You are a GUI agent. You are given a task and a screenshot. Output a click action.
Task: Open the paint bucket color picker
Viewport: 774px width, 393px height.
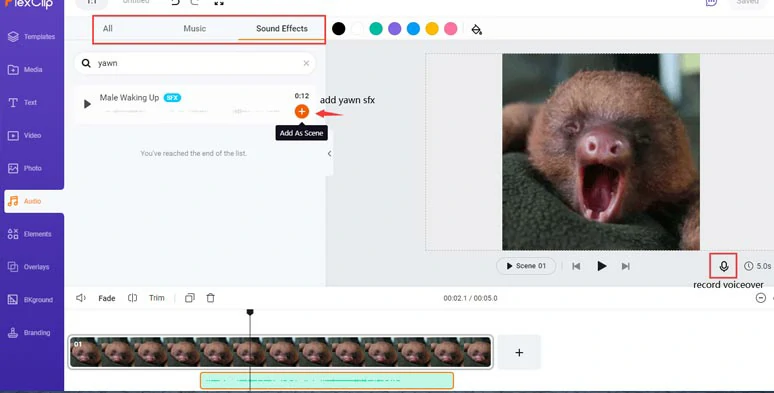point(476,29)
